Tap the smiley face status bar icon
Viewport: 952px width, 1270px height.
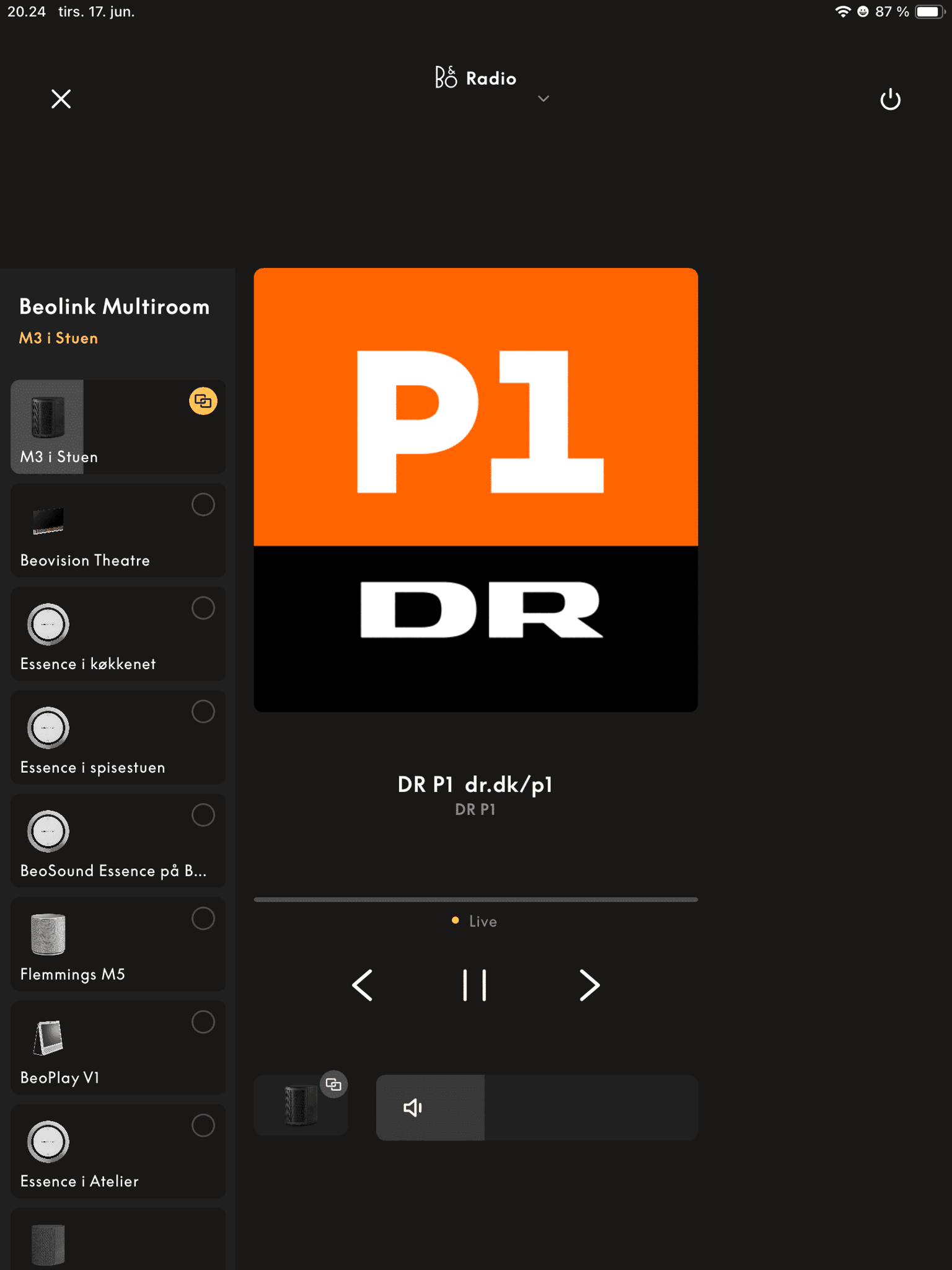(x=863, y=12)
